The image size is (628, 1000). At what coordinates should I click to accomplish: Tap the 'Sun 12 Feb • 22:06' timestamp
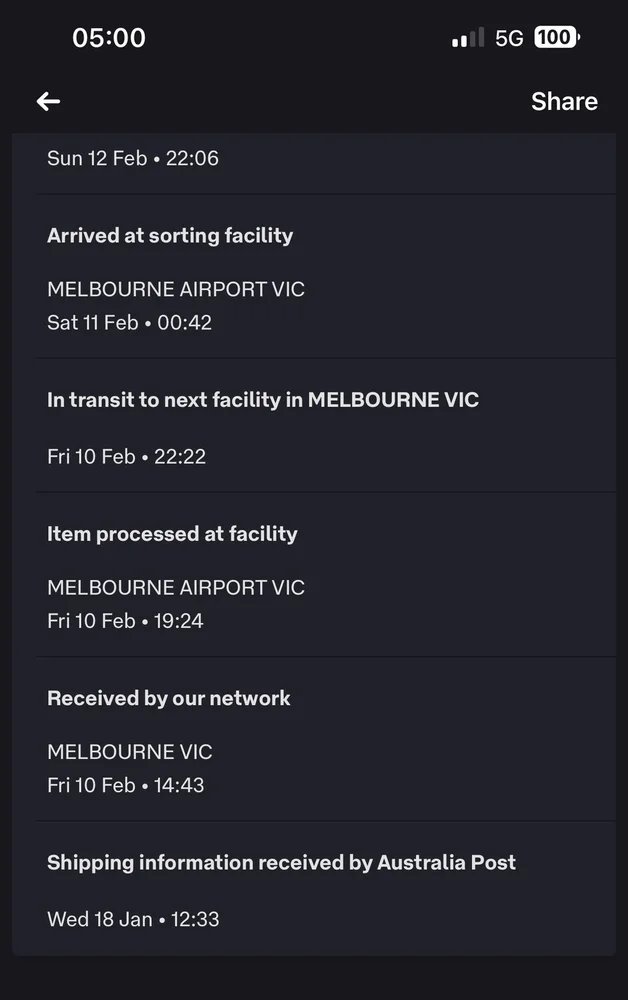(x=132, y=158)
